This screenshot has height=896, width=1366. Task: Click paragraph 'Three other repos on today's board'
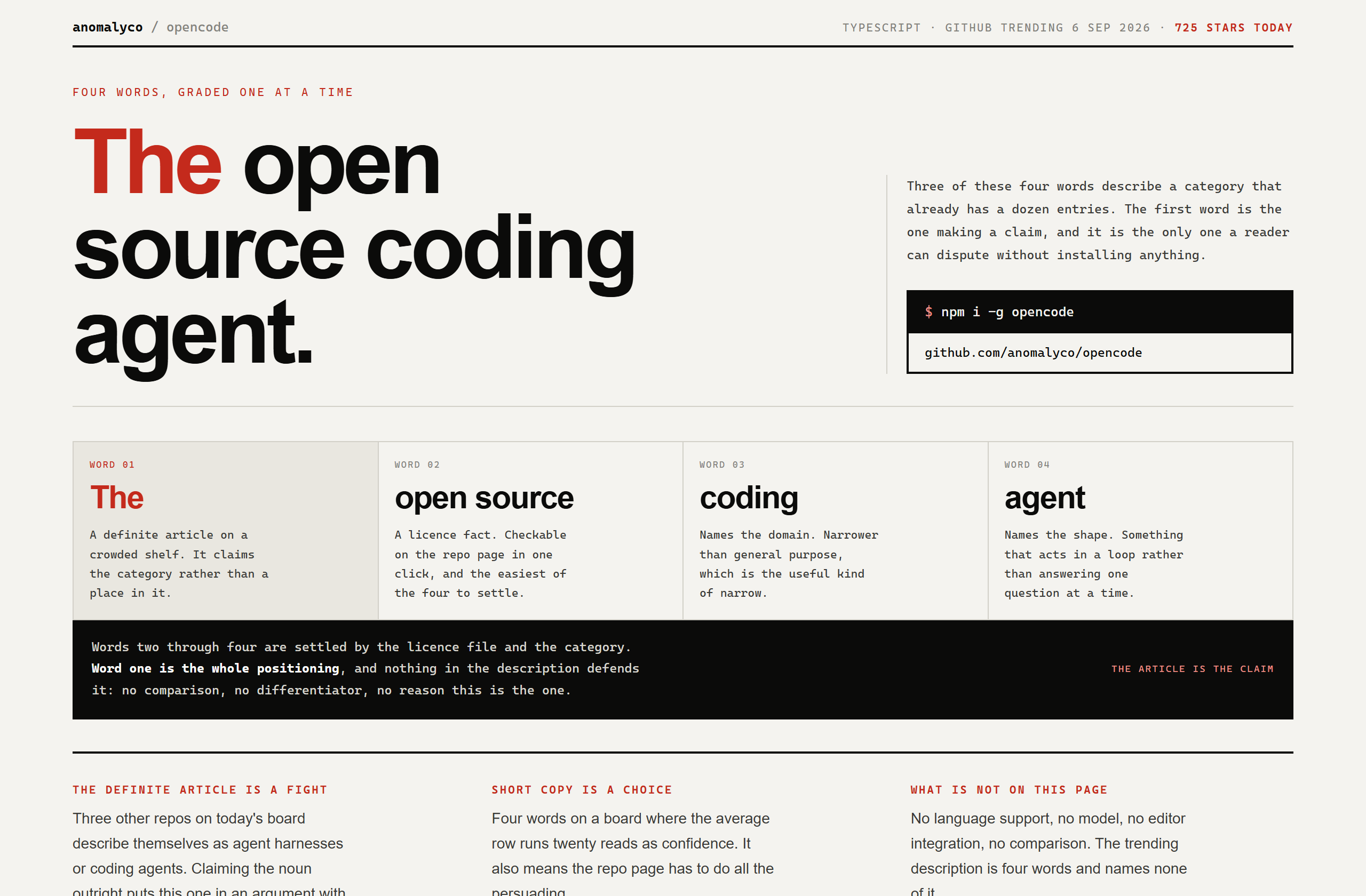(209, 852)
